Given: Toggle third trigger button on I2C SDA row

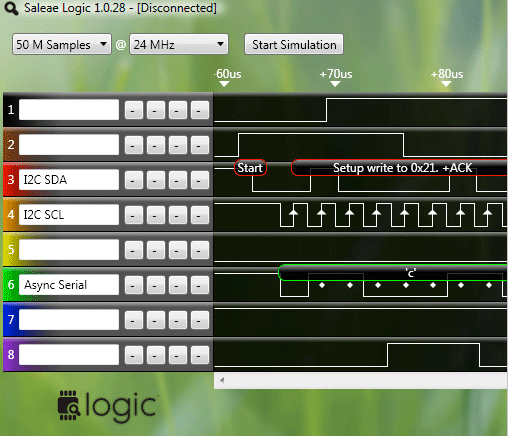Looking at the screenshot, I should tap(178, 180).
